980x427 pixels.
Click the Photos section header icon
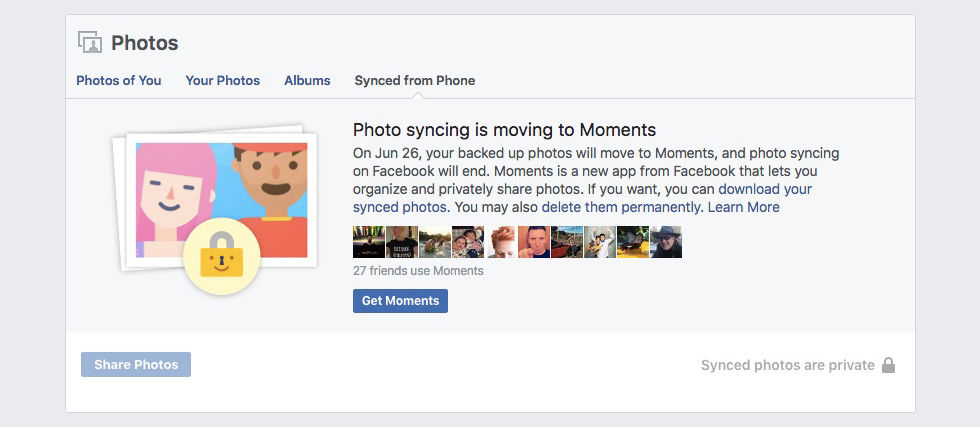[90, 43]
